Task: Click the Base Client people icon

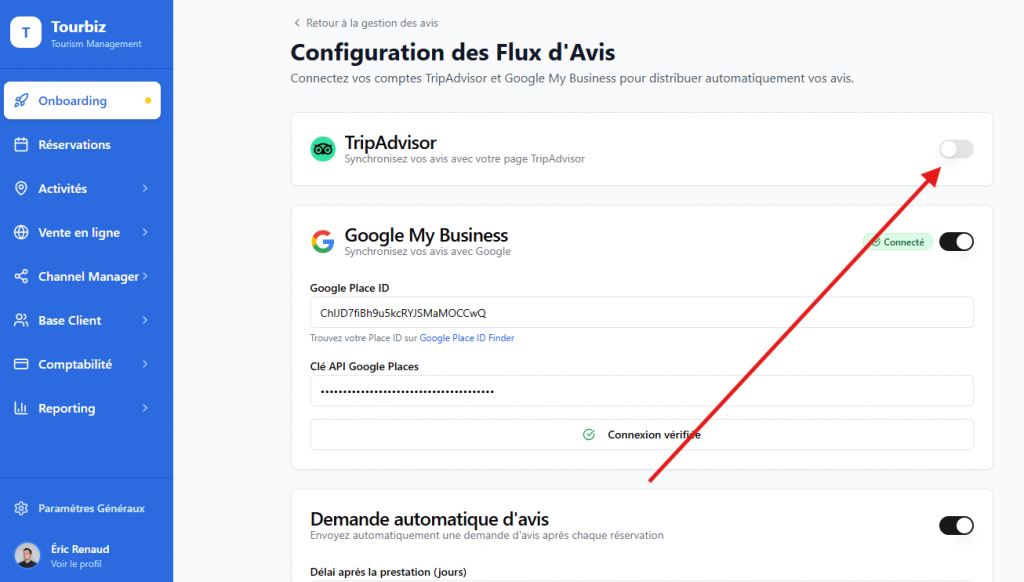Action: coord(21,321)
